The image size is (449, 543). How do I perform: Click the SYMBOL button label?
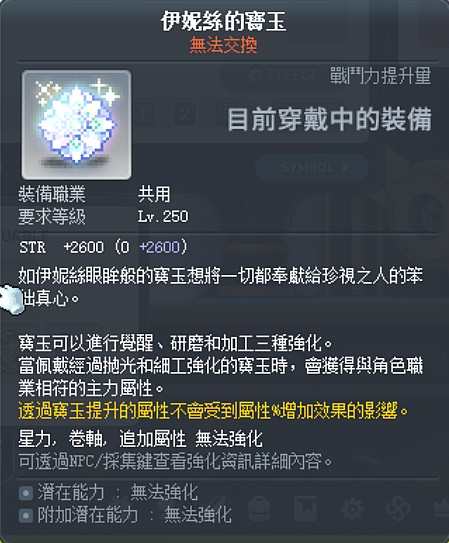[x=307, y=168]
